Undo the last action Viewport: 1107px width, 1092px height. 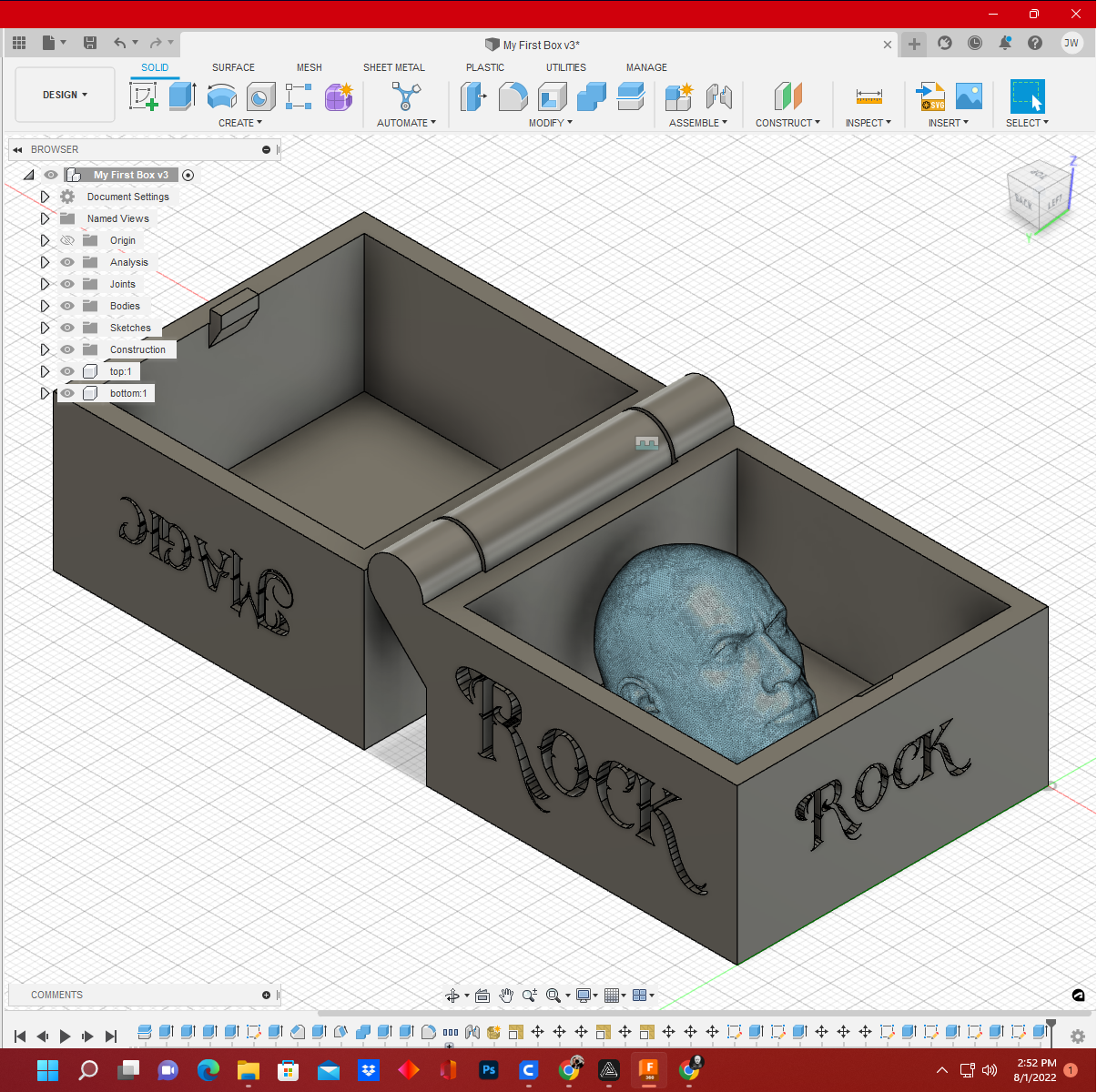click(119, 43)
